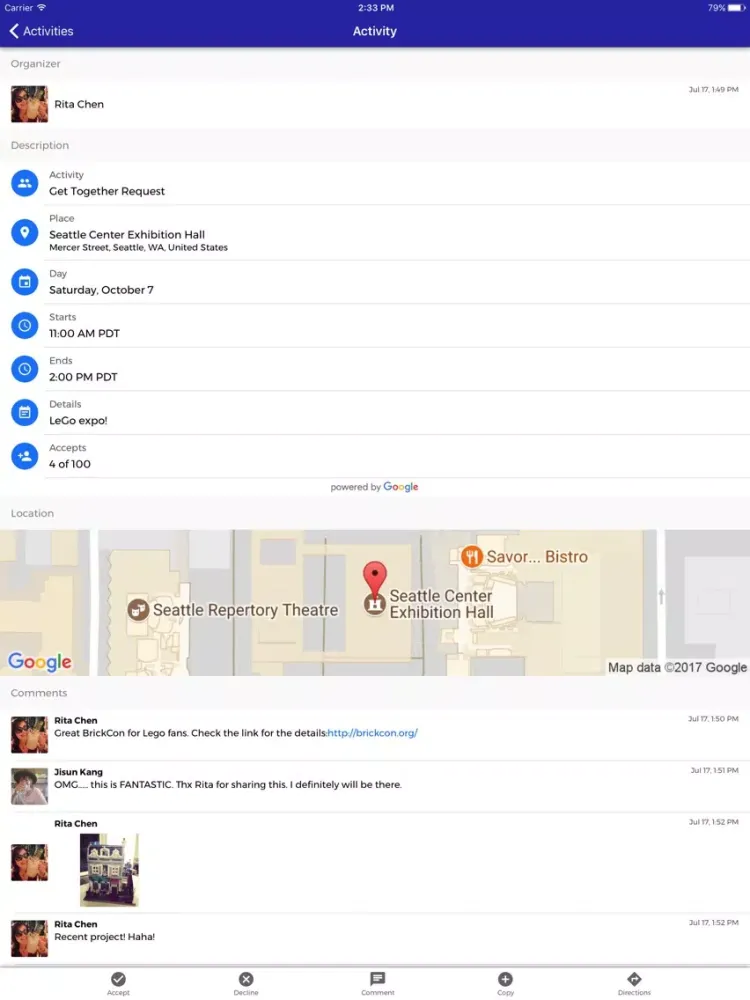
Task: Open the brickcon.org link
Action: pyautogui.click(x=372, y=733)
